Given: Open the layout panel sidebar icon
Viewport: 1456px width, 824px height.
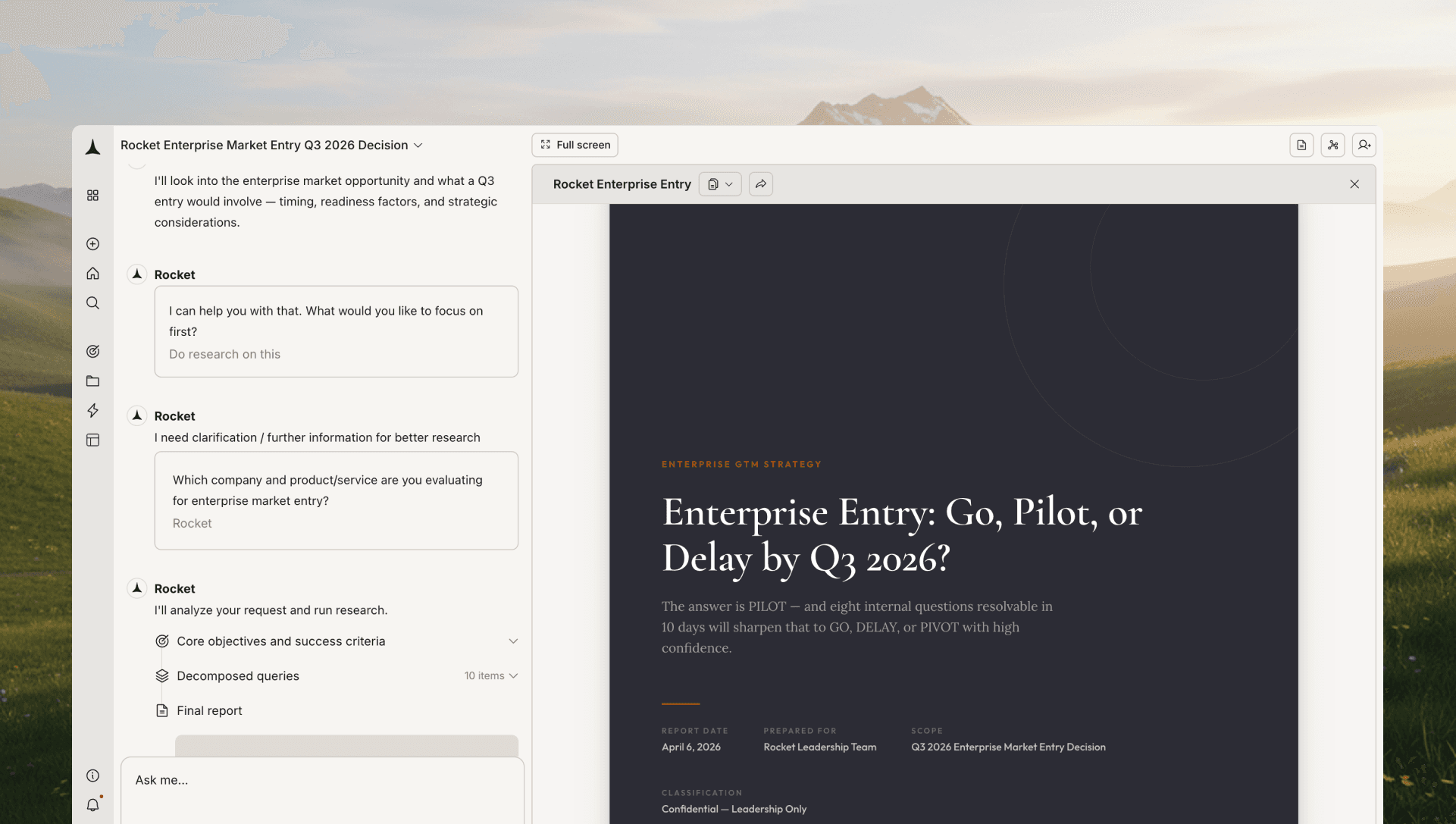Looking at the screenshot, I should point(92,440).
